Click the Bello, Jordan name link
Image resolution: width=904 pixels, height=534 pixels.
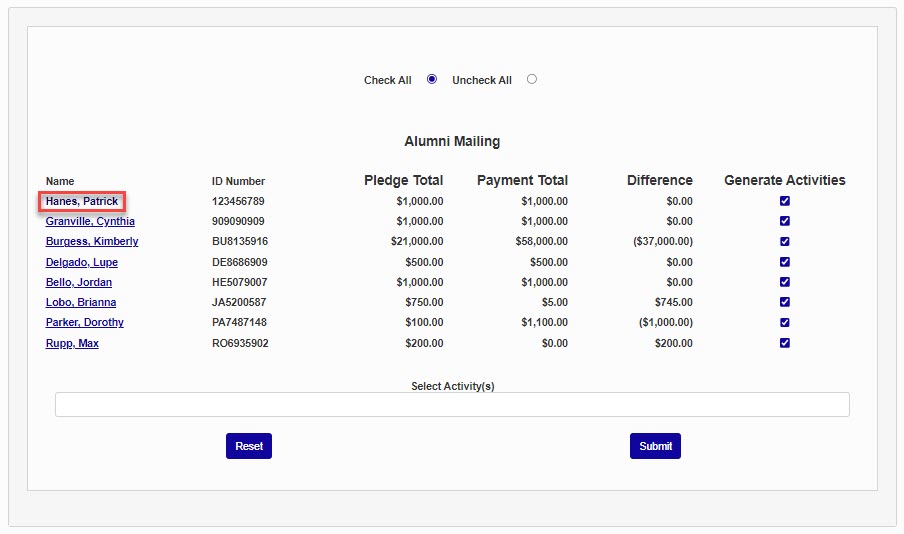[79, 282]
